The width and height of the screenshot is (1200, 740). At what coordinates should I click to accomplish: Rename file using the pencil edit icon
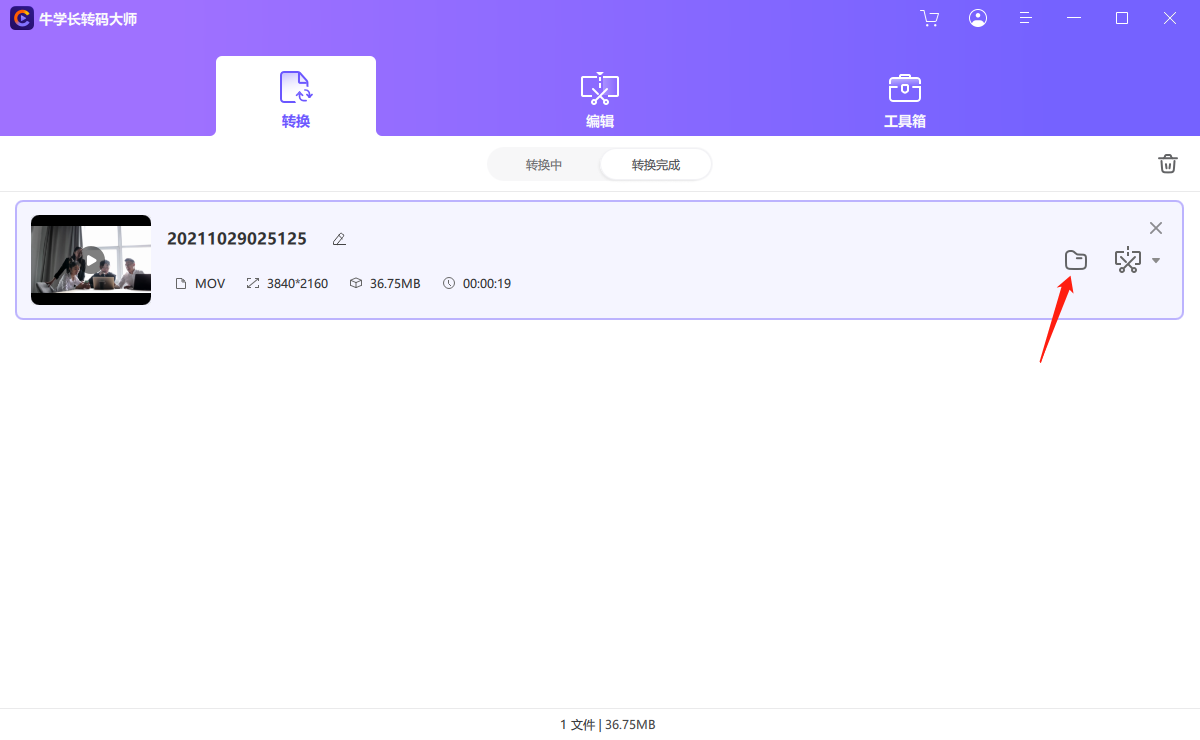coord(339,239)
